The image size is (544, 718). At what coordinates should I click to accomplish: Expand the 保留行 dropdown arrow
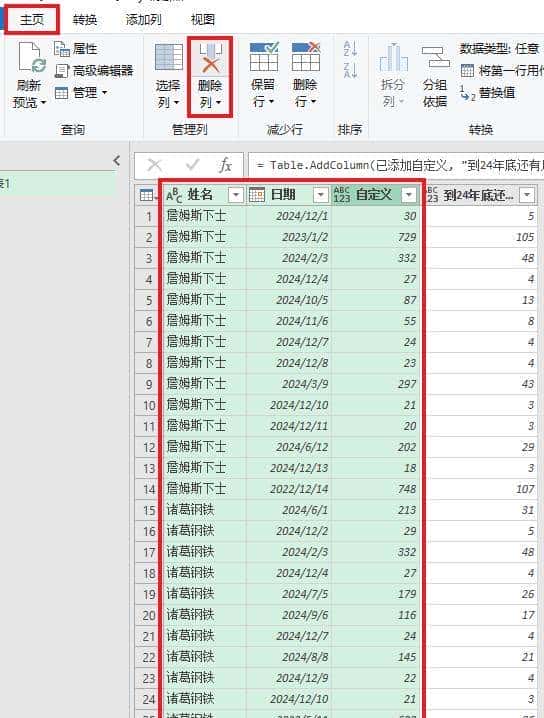(272, 102)
